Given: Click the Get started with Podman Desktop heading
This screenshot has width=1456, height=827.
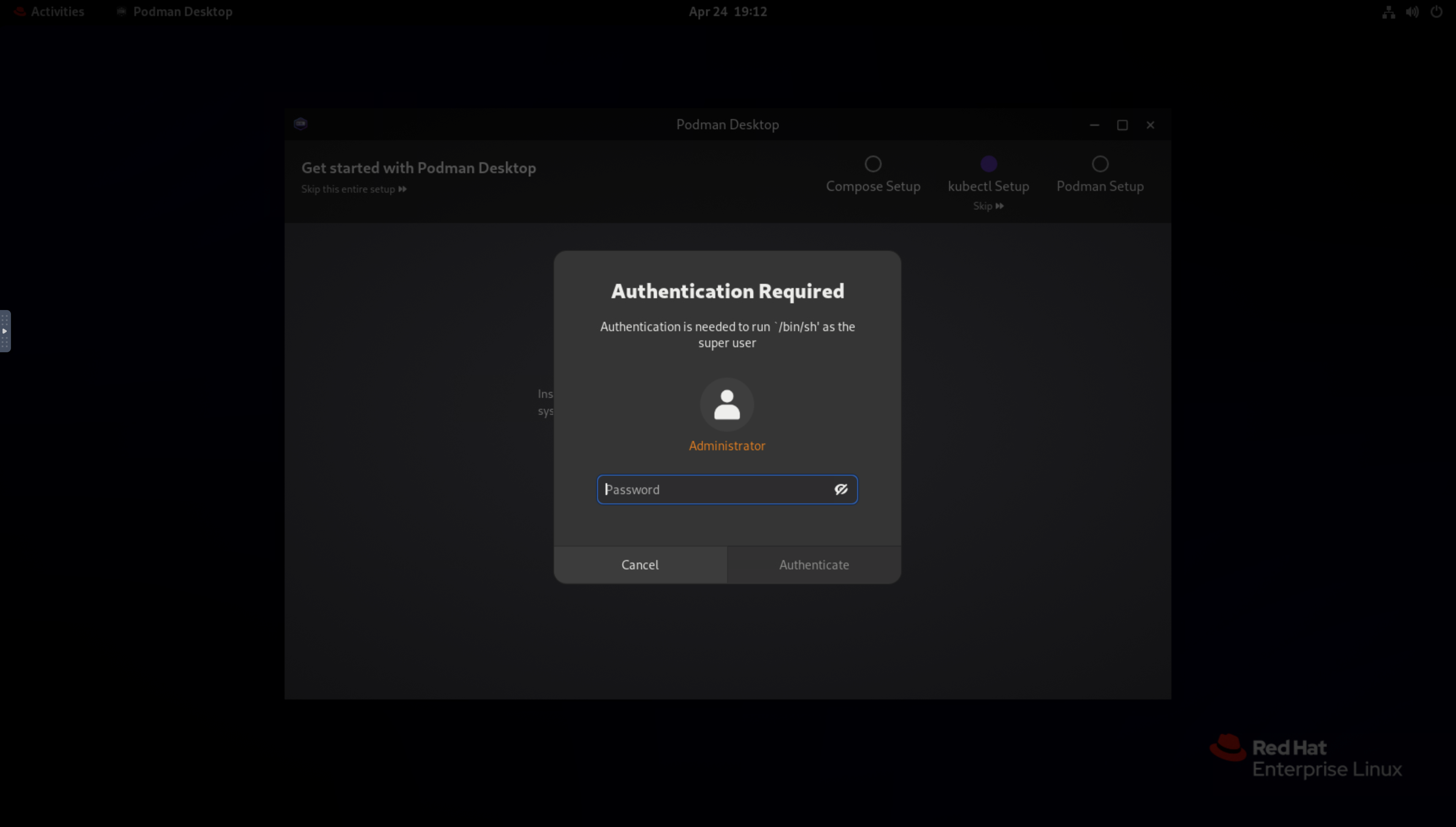Looking at the screenshot, I should [418, 168].
